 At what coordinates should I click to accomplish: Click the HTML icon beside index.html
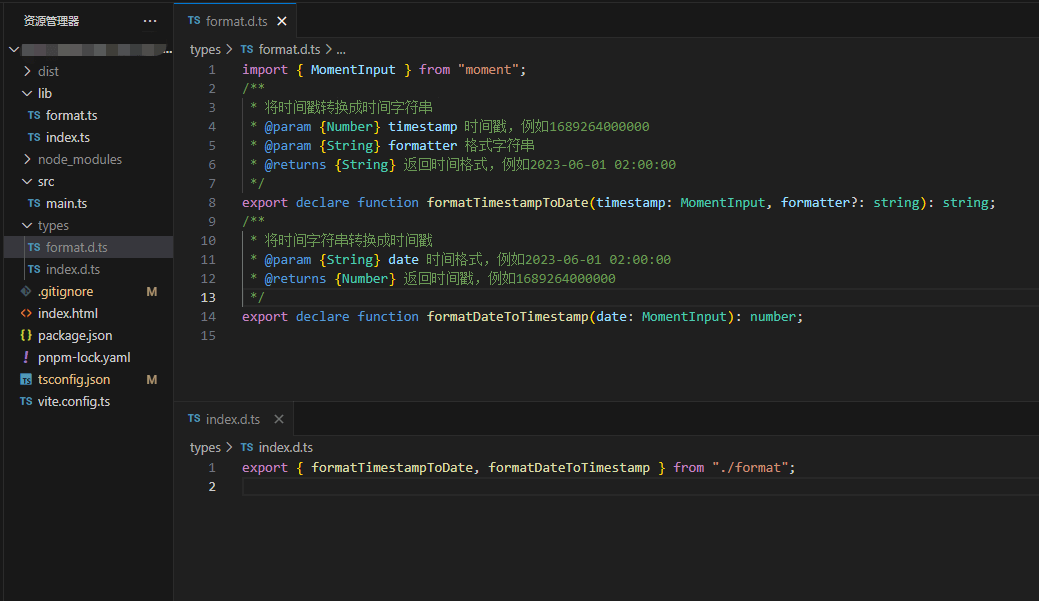pyautogui.click(x=26, y=313)
